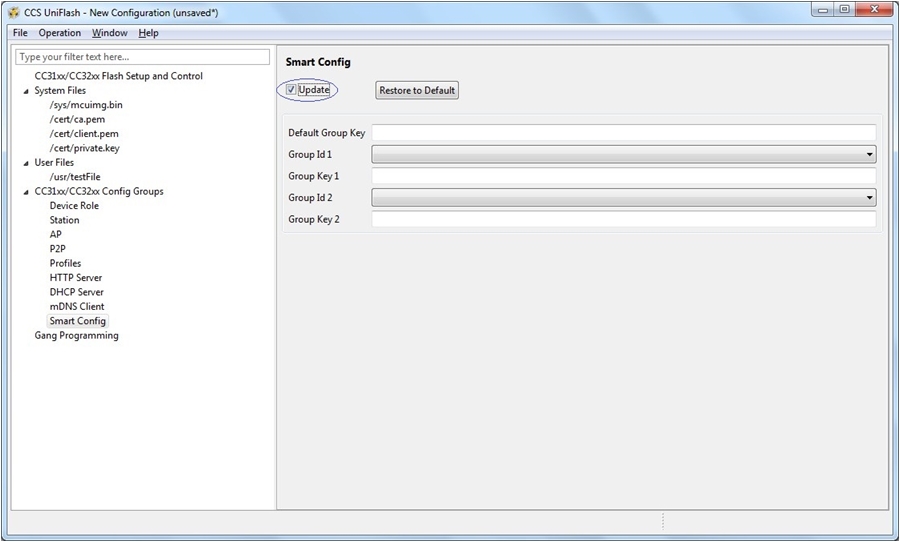Open Device Role config group
900x542 pixels.
tap(74, 206)
